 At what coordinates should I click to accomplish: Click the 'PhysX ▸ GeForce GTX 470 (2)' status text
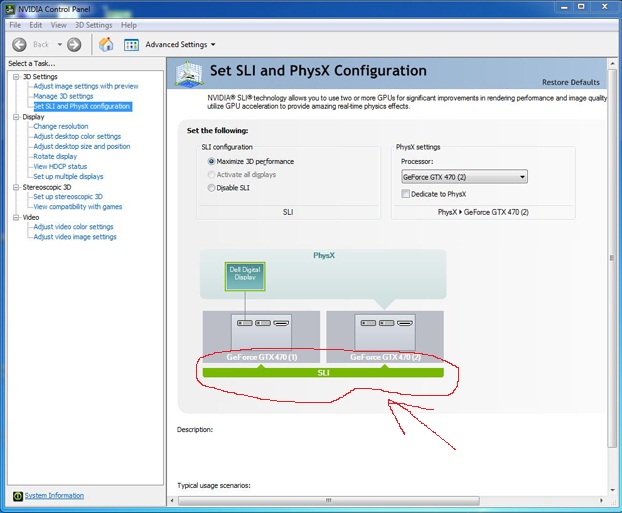pyautogui.click(x=483, y=212)
